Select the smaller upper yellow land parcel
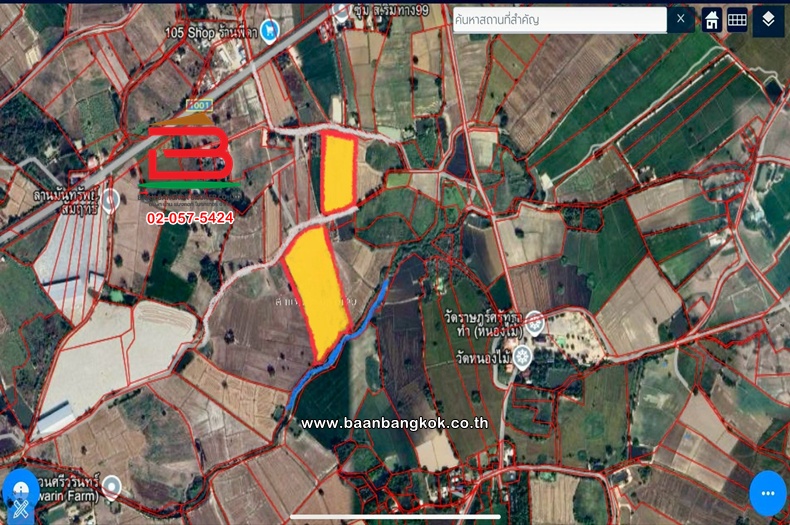This screenshot has height=525, width=790. tap(338, 170)
